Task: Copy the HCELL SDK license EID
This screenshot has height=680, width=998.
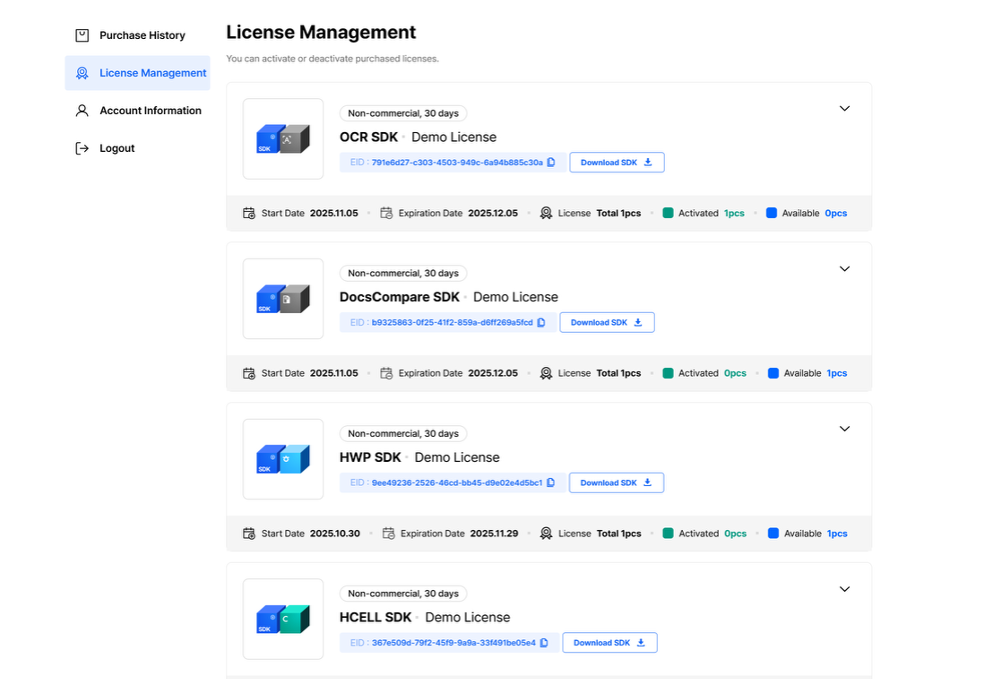Action: tap(546, 642)
